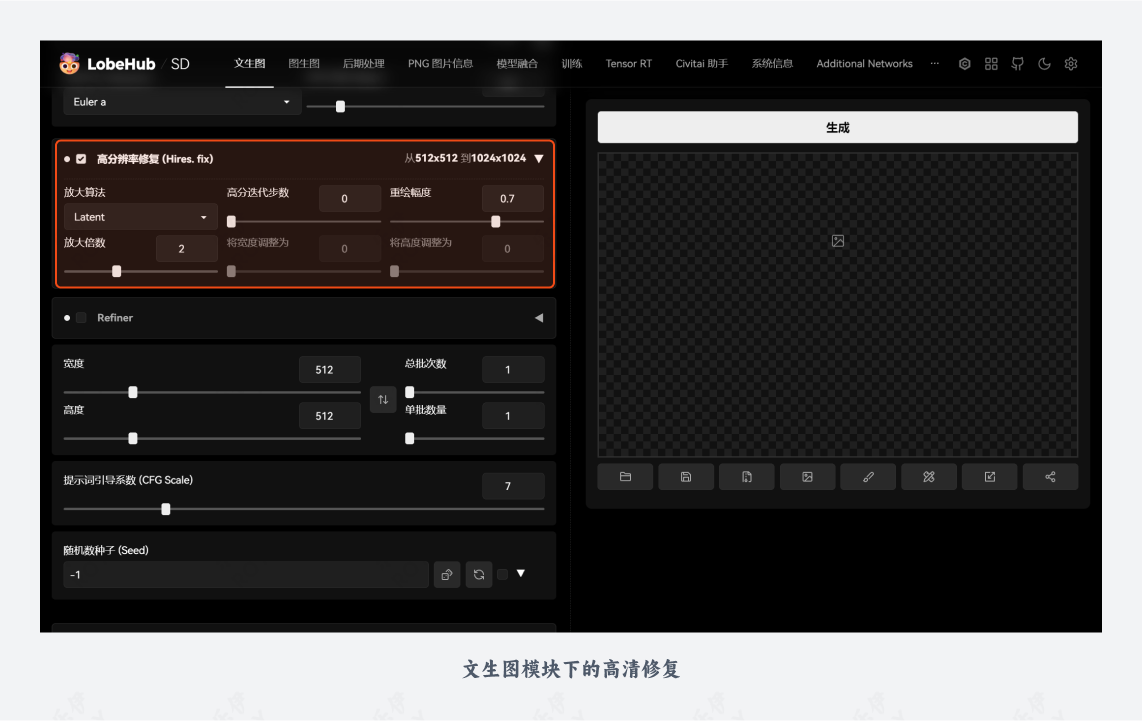This screenshot has height=721, width=1142.
Task: Open the Additional Networks tab
Action: [x=864, y=63]
